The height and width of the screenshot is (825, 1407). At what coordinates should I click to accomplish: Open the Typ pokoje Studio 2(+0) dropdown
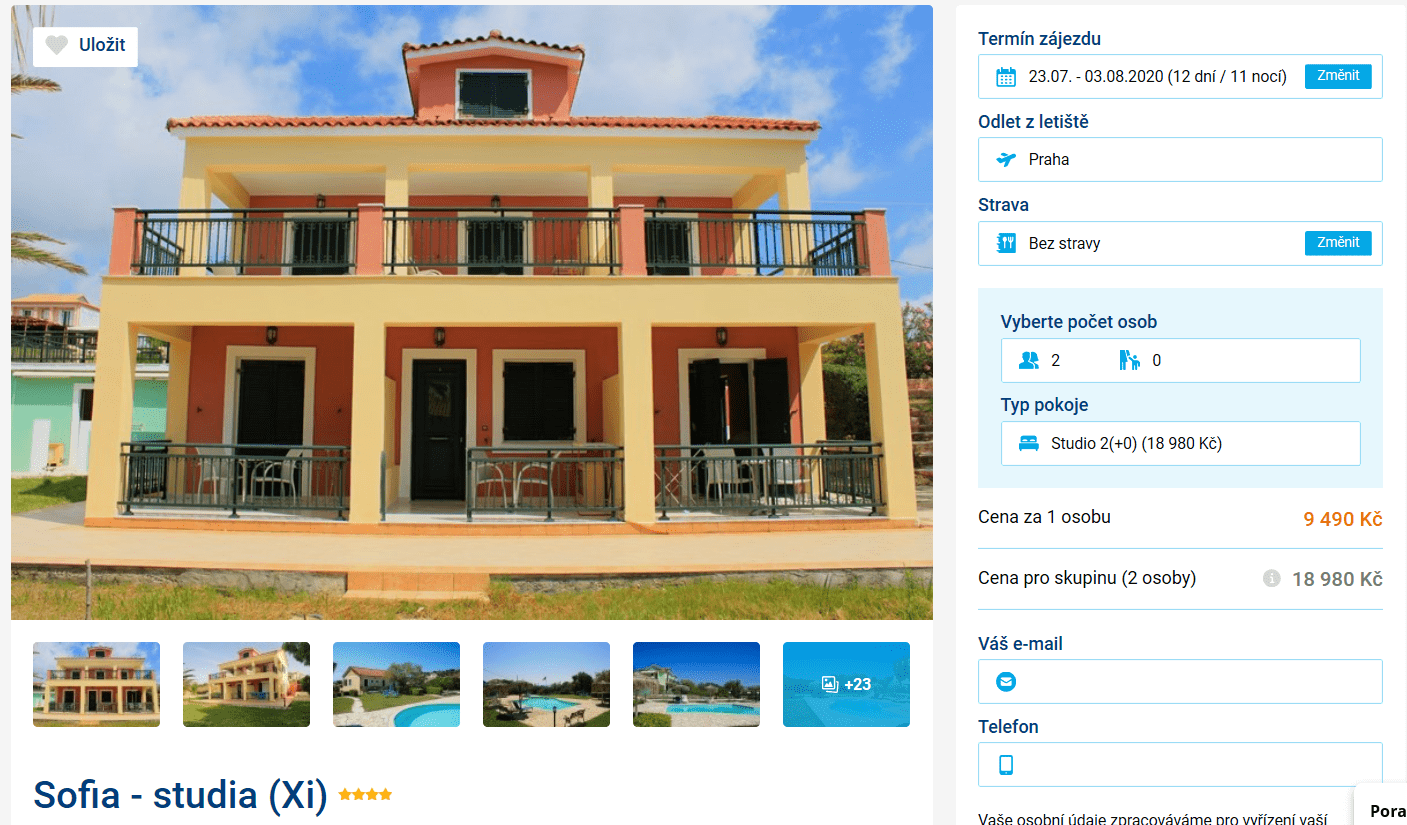[1180, 443]
